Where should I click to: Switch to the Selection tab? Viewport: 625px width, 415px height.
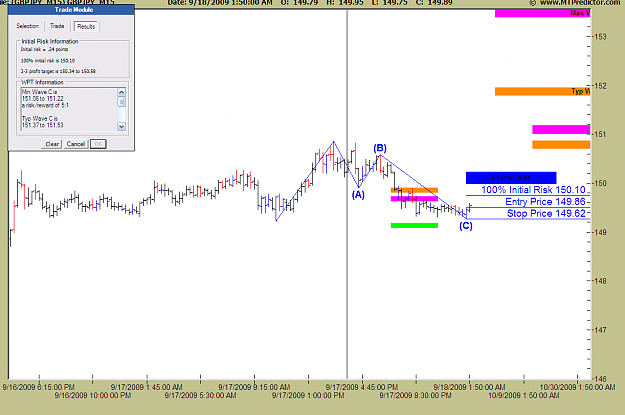pyautogui.click(x=28, y=26)
